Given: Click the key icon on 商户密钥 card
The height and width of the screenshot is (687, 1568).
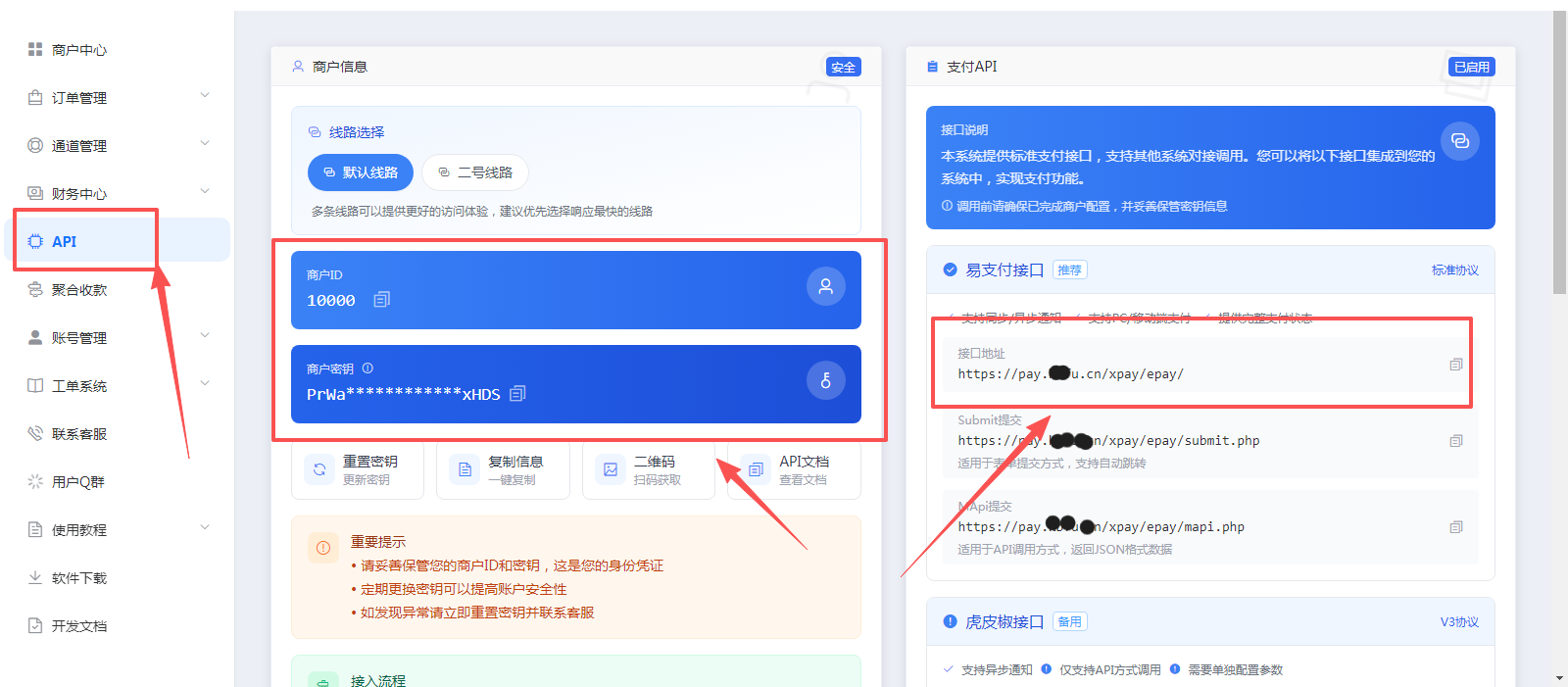Looking at the screenshot, I should 826,380.
